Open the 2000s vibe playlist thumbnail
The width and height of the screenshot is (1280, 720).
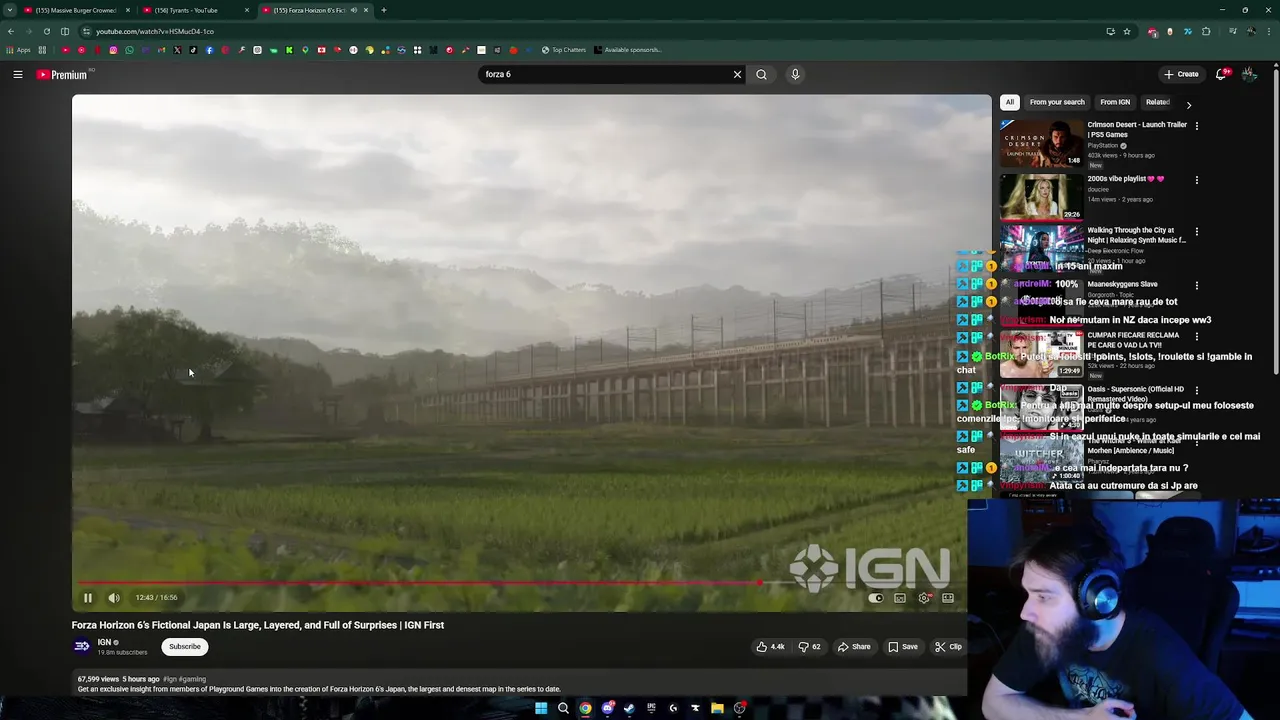(x=1041, y=197)
